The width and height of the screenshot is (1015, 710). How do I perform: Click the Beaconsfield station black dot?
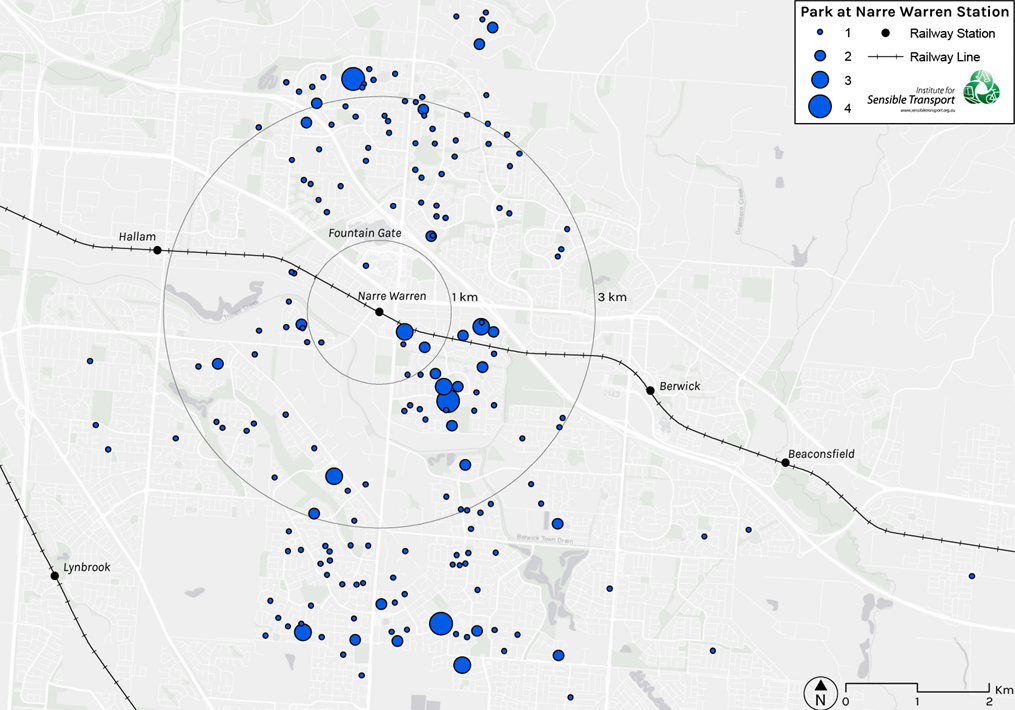[x=786, y=462]
